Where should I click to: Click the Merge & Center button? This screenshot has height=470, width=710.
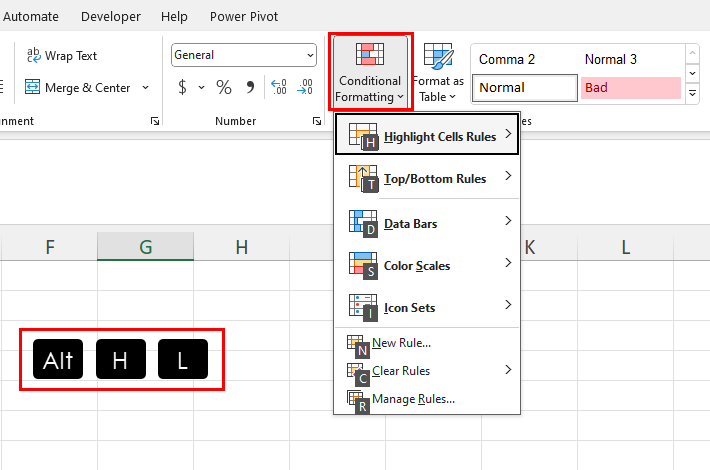click(x=77, y=87)
